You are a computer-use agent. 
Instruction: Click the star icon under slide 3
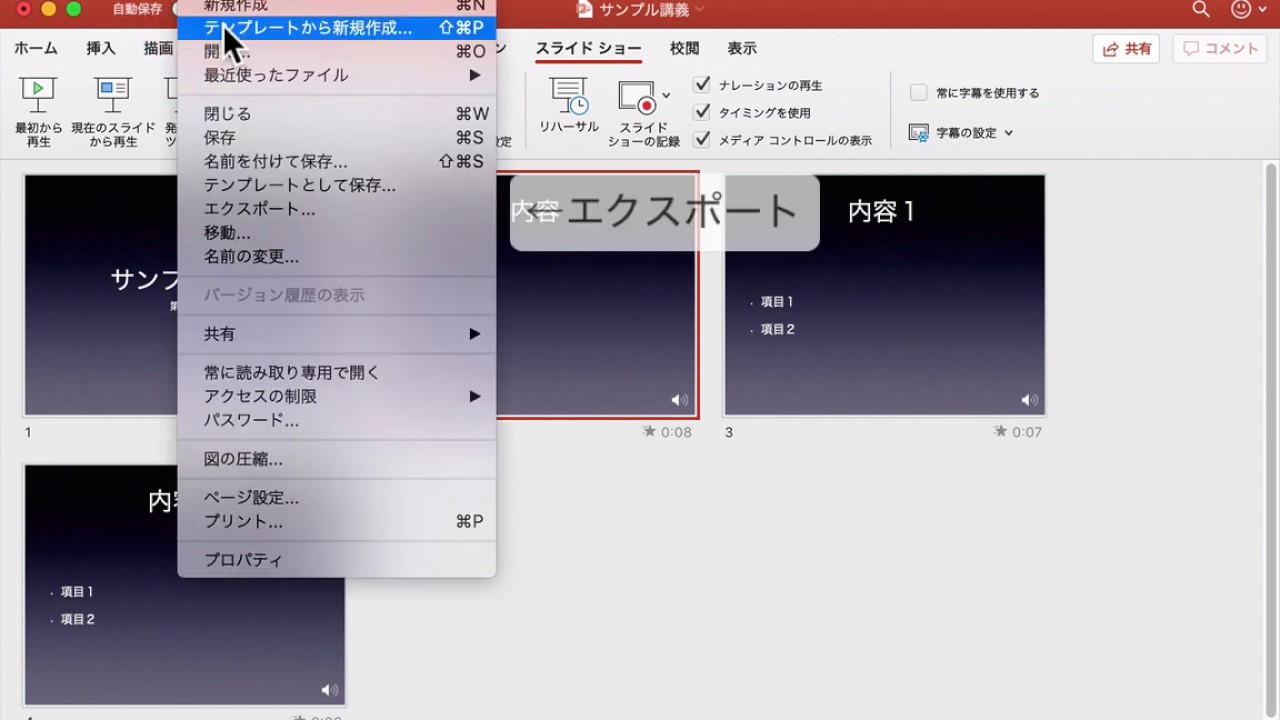click(1000, 431)
